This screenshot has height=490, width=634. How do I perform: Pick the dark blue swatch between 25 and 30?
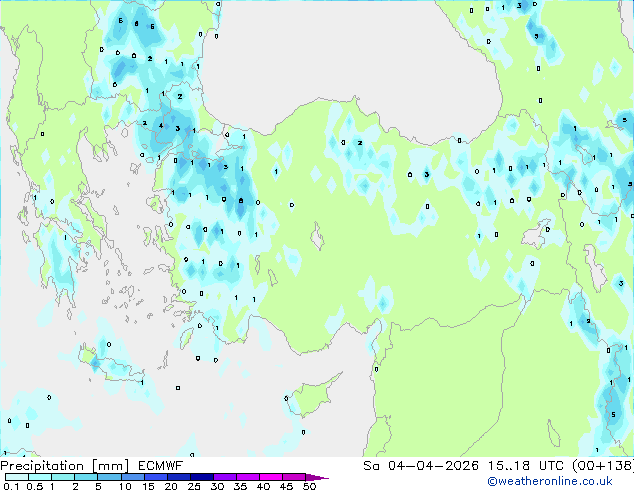(202, 477)
